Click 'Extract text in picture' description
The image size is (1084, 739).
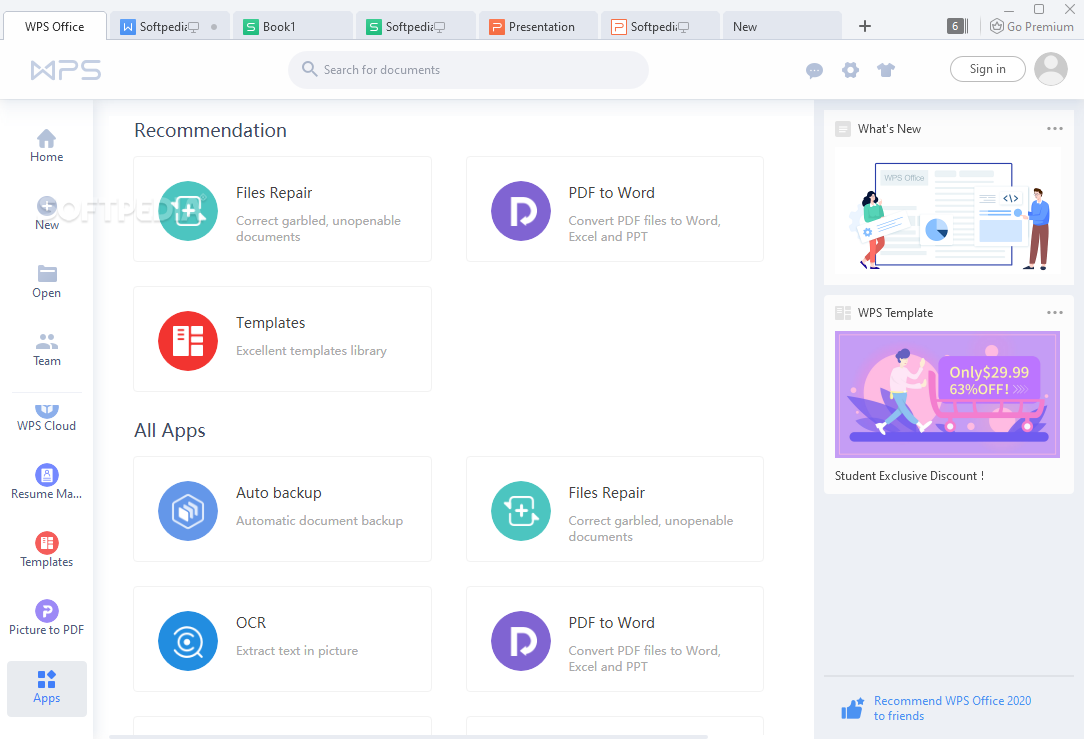coord(297,651)
